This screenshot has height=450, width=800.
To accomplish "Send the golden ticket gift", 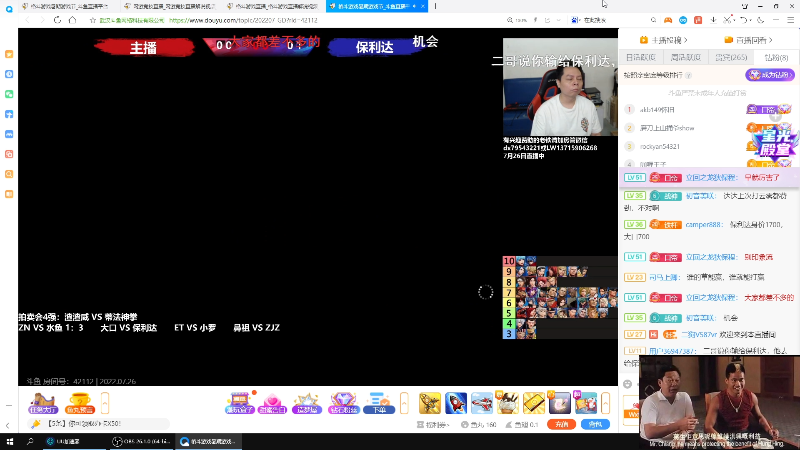I will [x=534, y=403].
